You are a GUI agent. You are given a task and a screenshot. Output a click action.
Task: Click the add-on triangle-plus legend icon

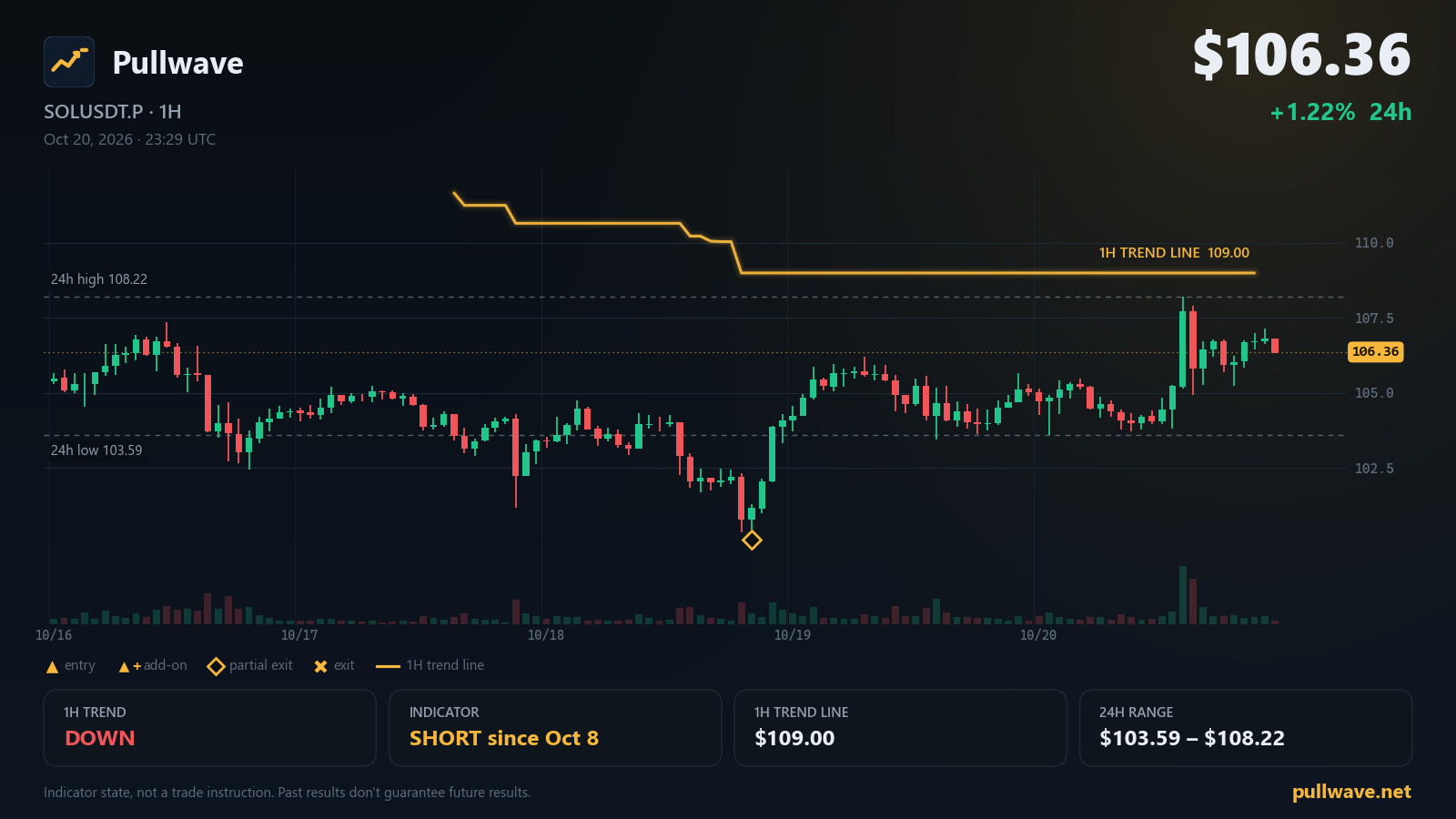(x=130, y=667)
